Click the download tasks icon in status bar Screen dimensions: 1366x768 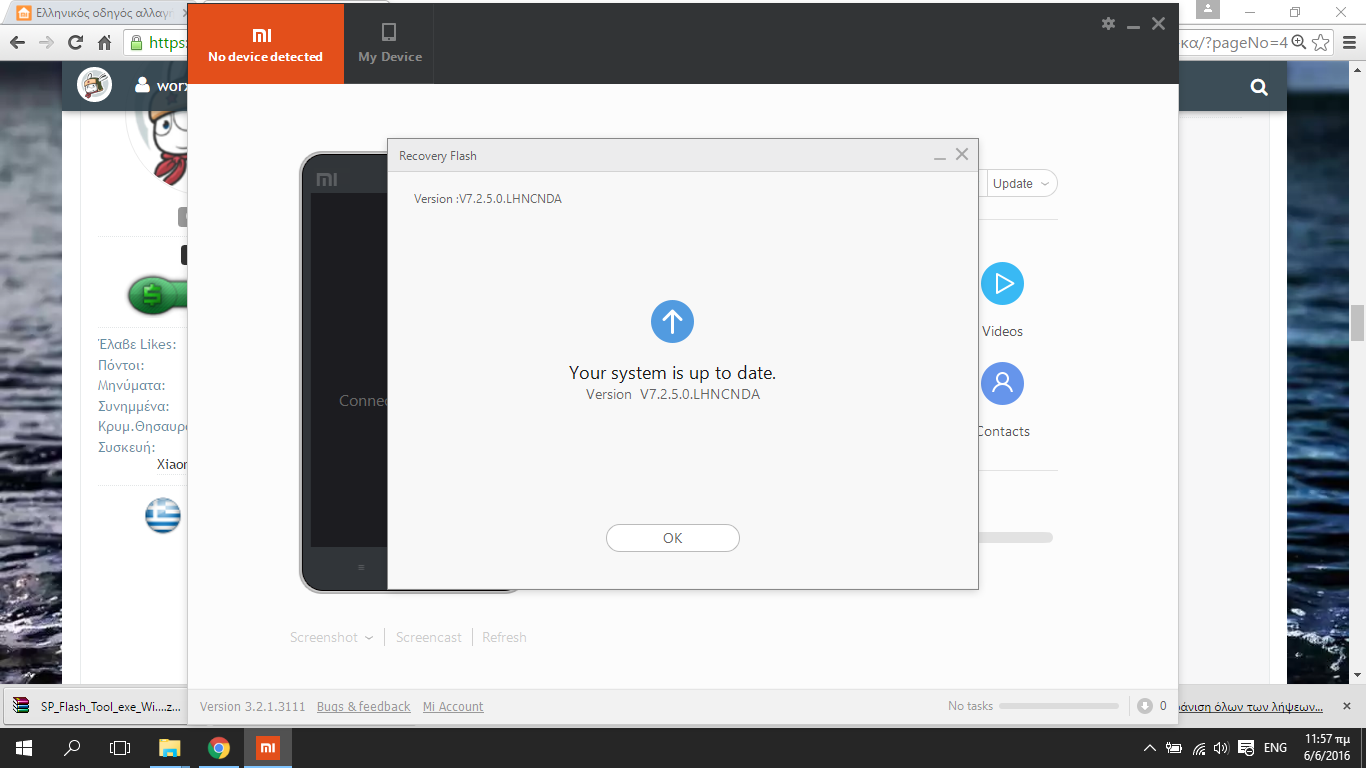click(x=1145, y=706)
